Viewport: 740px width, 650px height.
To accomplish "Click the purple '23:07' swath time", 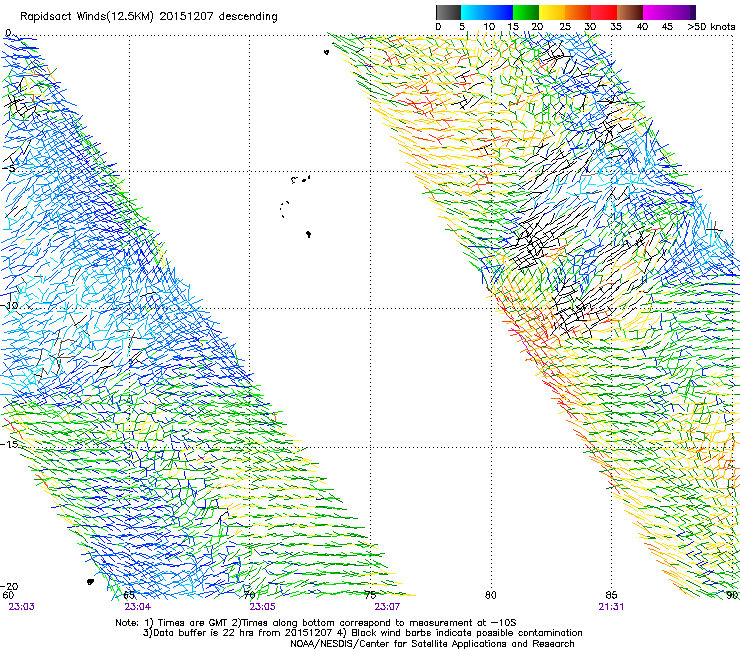I will (387, 607).
